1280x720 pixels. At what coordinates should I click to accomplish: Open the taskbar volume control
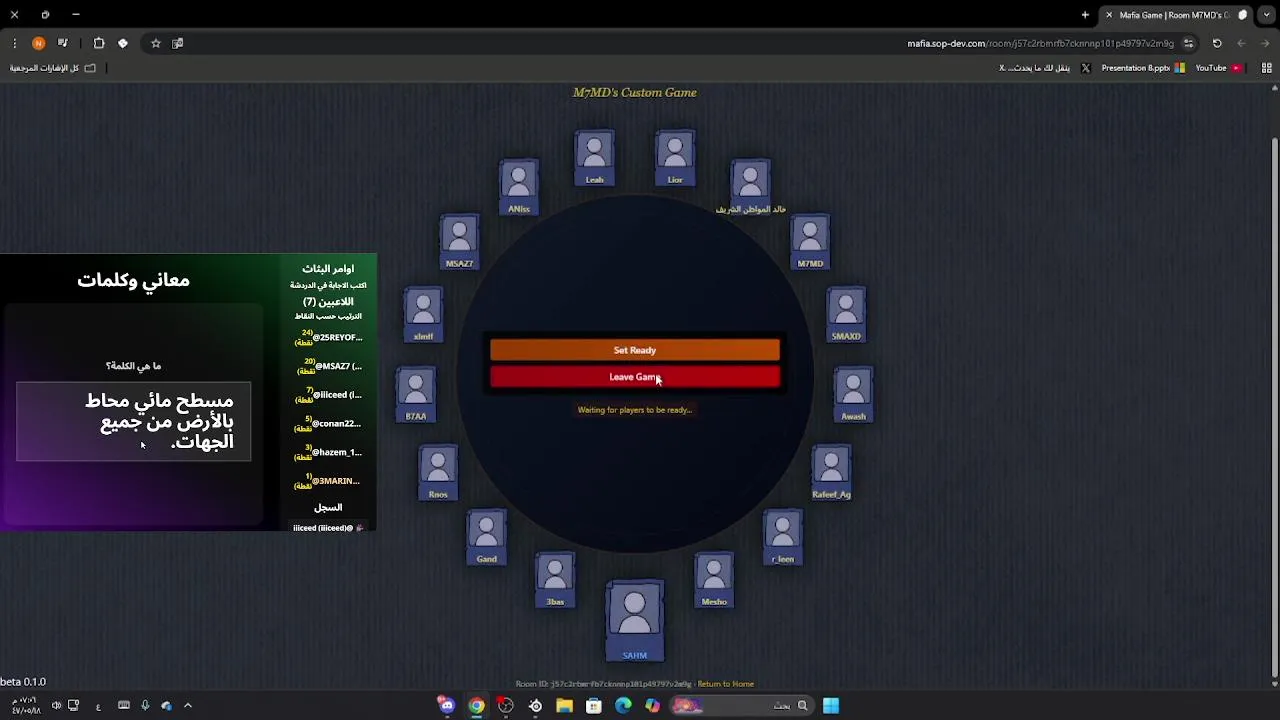(56, 706)
